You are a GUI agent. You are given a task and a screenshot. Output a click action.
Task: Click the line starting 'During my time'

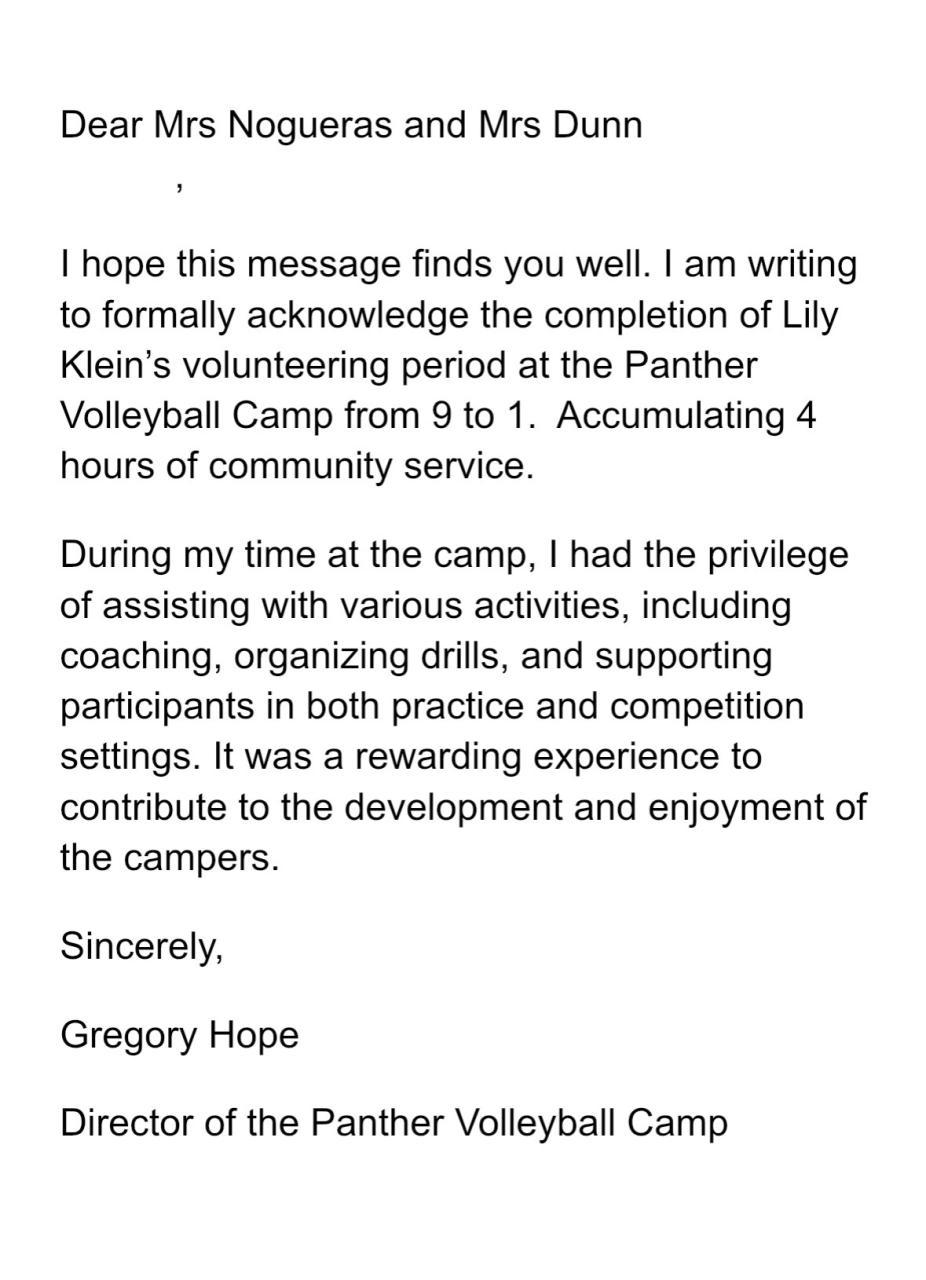pos(454,555)
